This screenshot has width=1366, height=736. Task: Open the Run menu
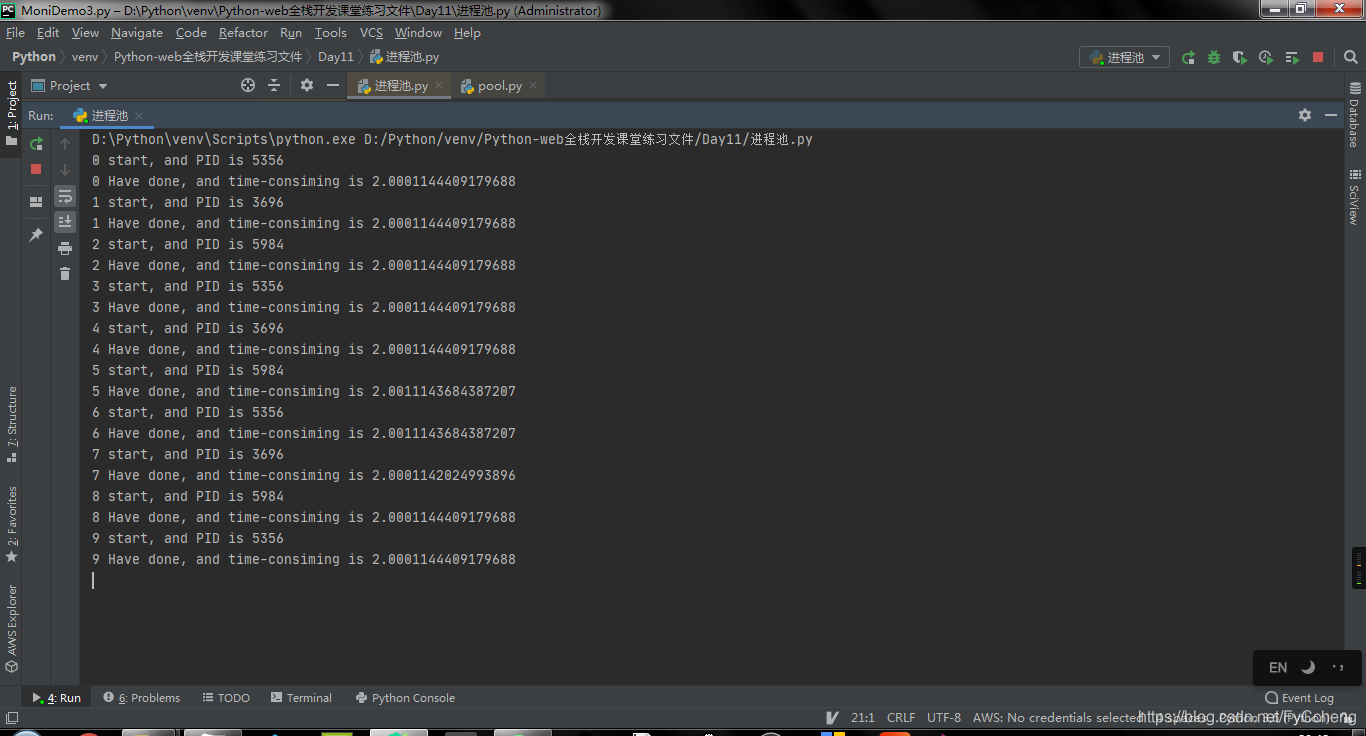pyautogui.click(x=291, y=33)
